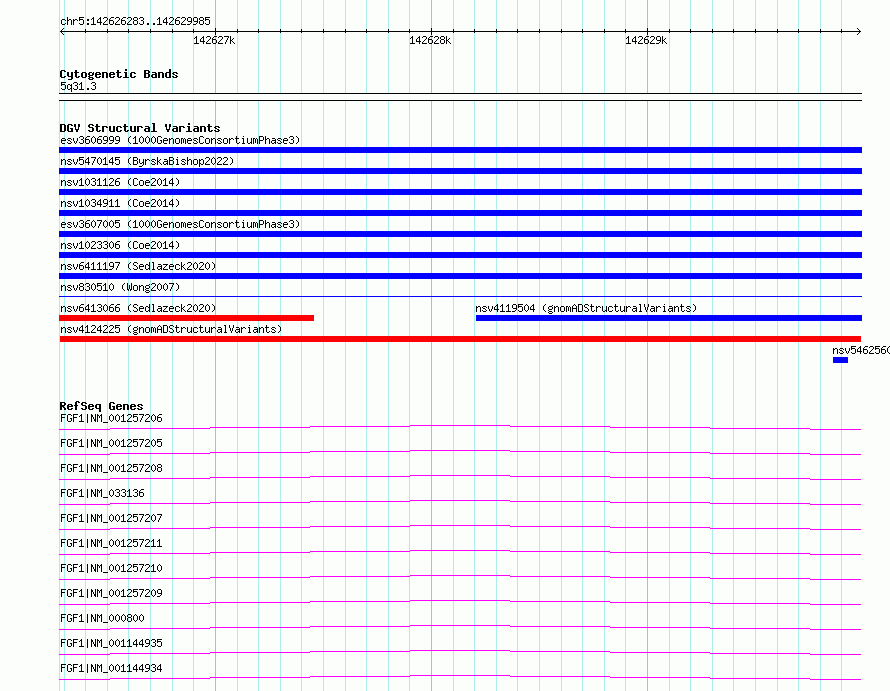Image resolution: width=890 pixels, height=691 pixels.
Task: Click transcript FGF1|NM_001257211 label
Action: (x=111, y=543)
